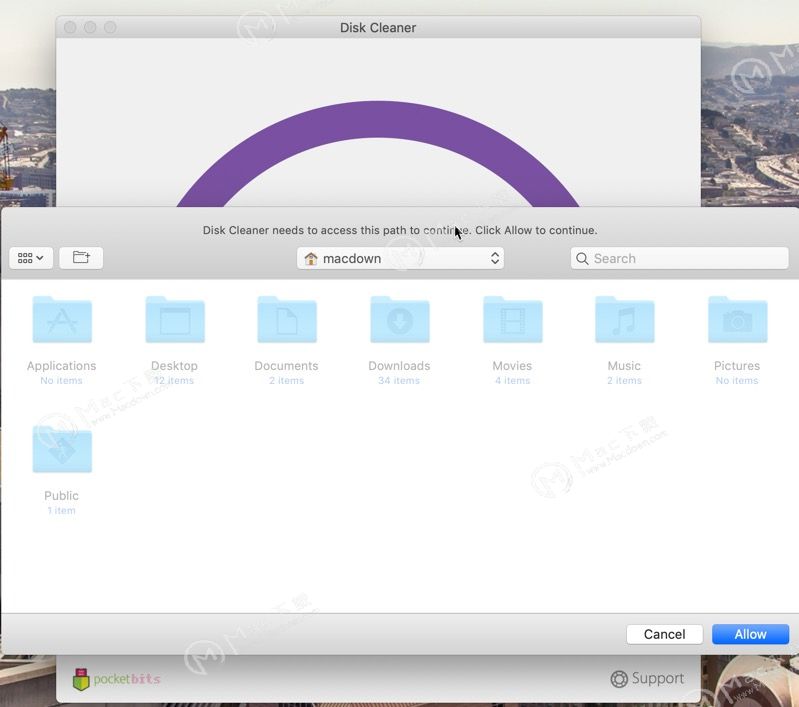This screenshot has width=799, height=707.
Task: Open the Public folder icon
Action: tap(62, 449)
